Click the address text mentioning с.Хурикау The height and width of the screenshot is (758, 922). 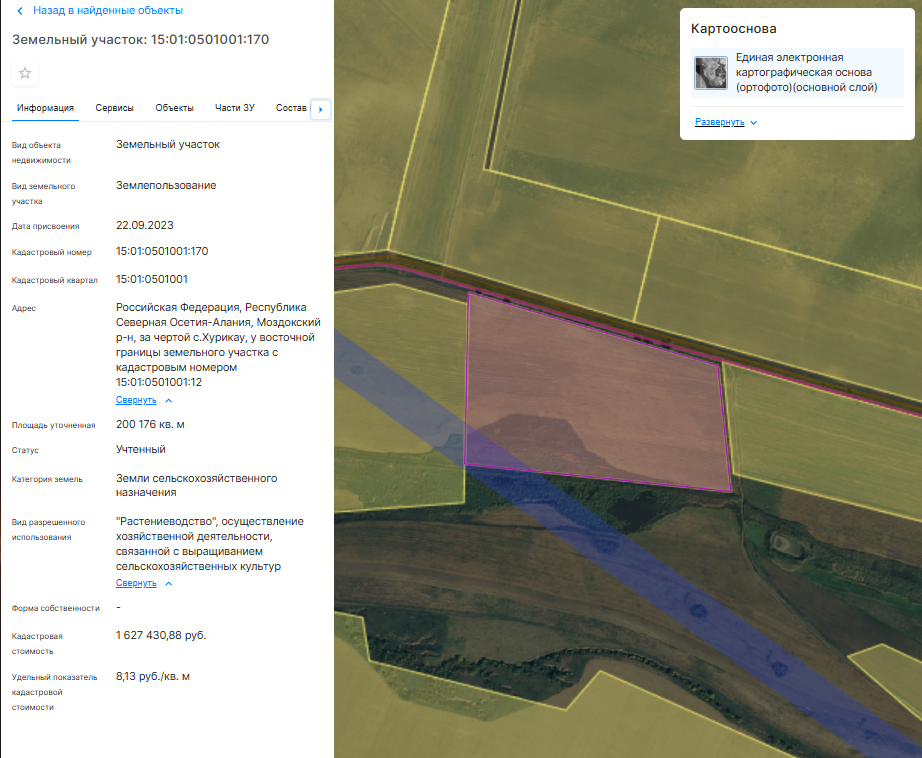click(218, 345)
